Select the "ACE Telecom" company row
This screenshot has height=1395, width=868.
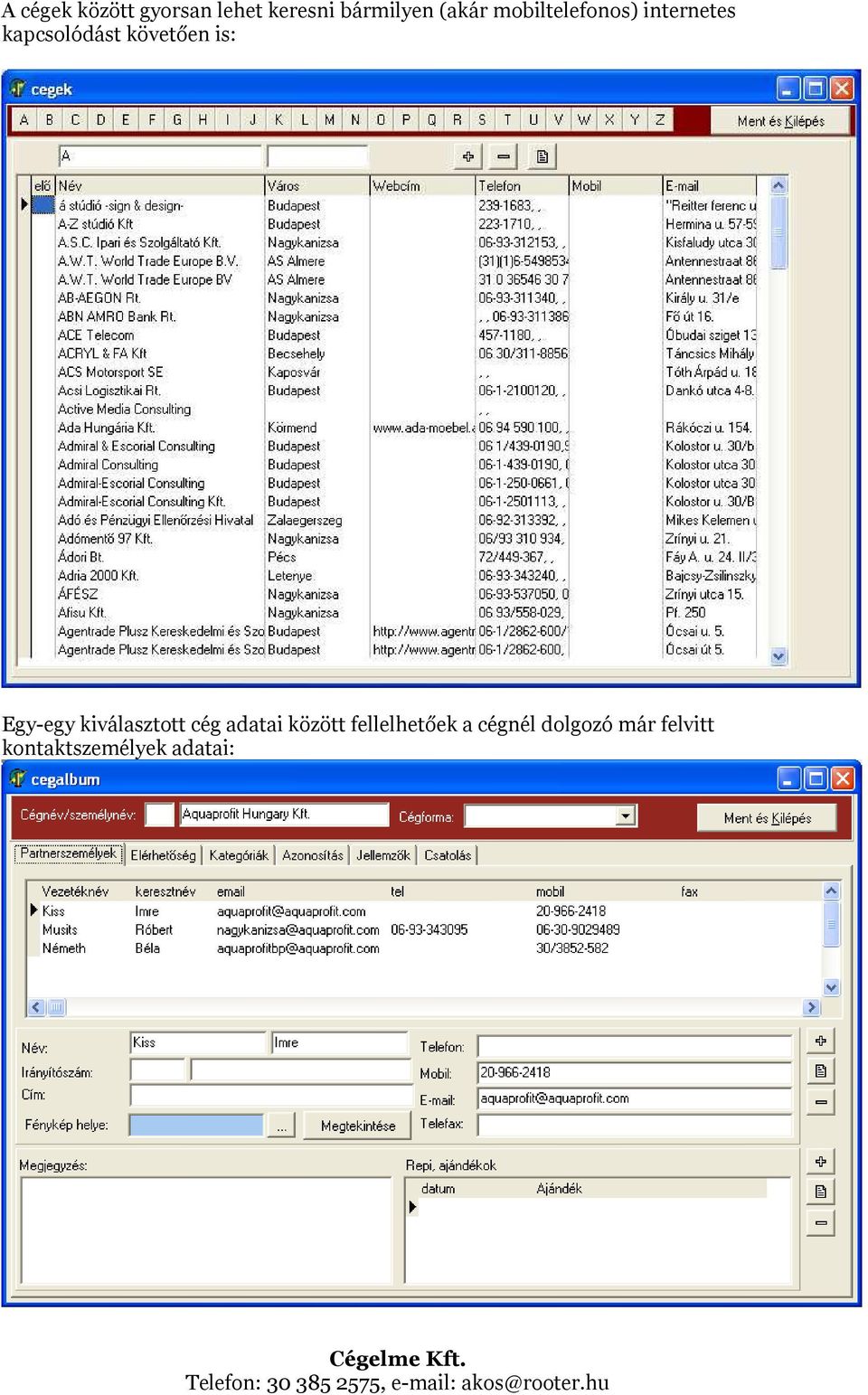tap(395, 335)
